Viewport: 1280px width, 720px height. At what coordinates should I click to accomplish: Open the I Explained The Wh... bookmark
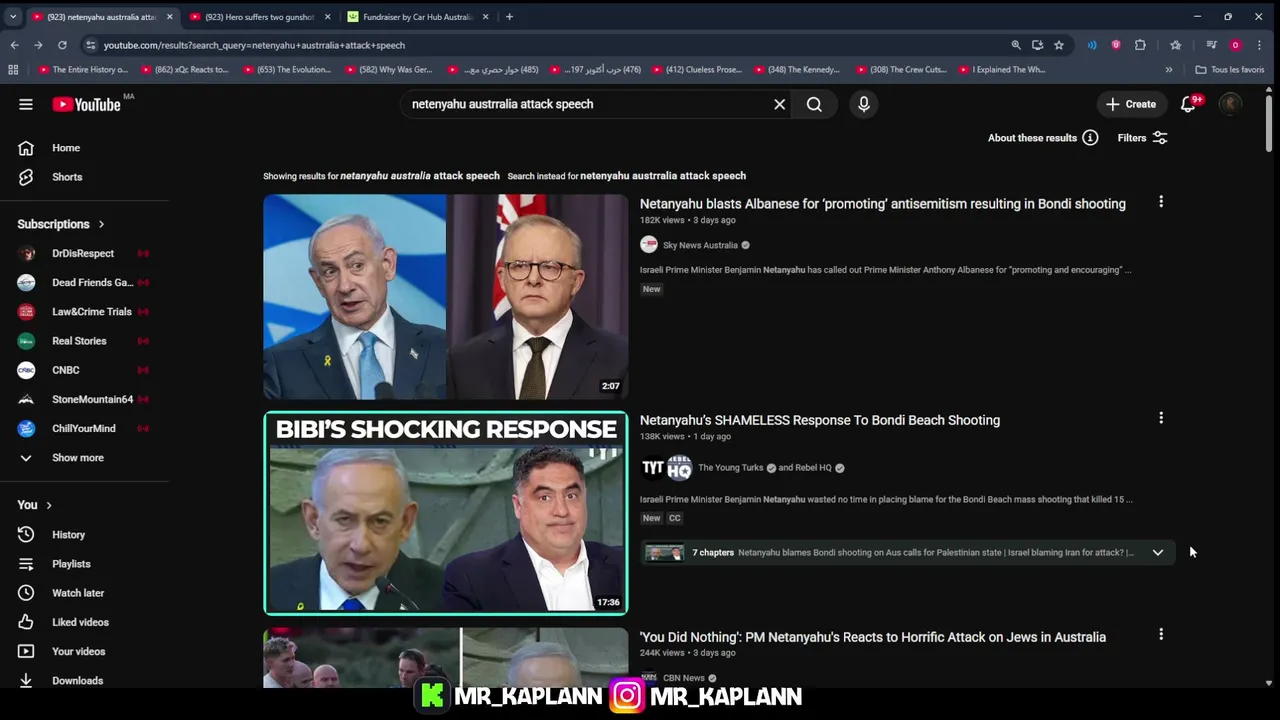pos(1002,70)
